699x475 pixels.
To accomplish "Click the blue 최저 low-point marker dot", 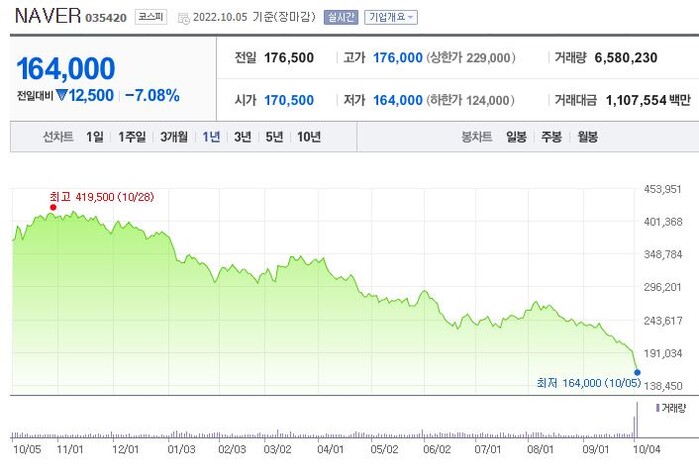I will coord(637,372).
